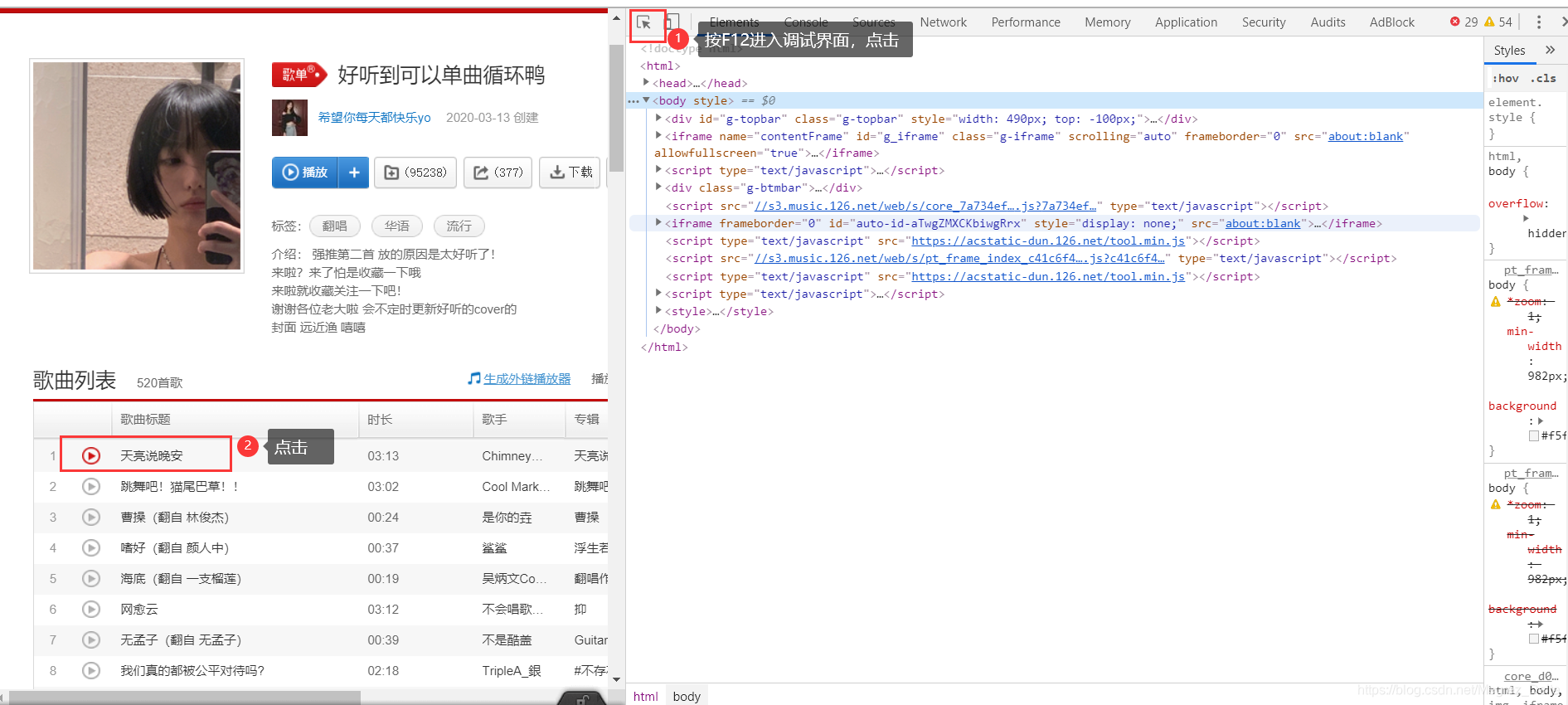The height and width of the screenshot is (705, 1568).
Task: Play song 我们真的都被公平对待吗?
Action: tap(91, 670)
